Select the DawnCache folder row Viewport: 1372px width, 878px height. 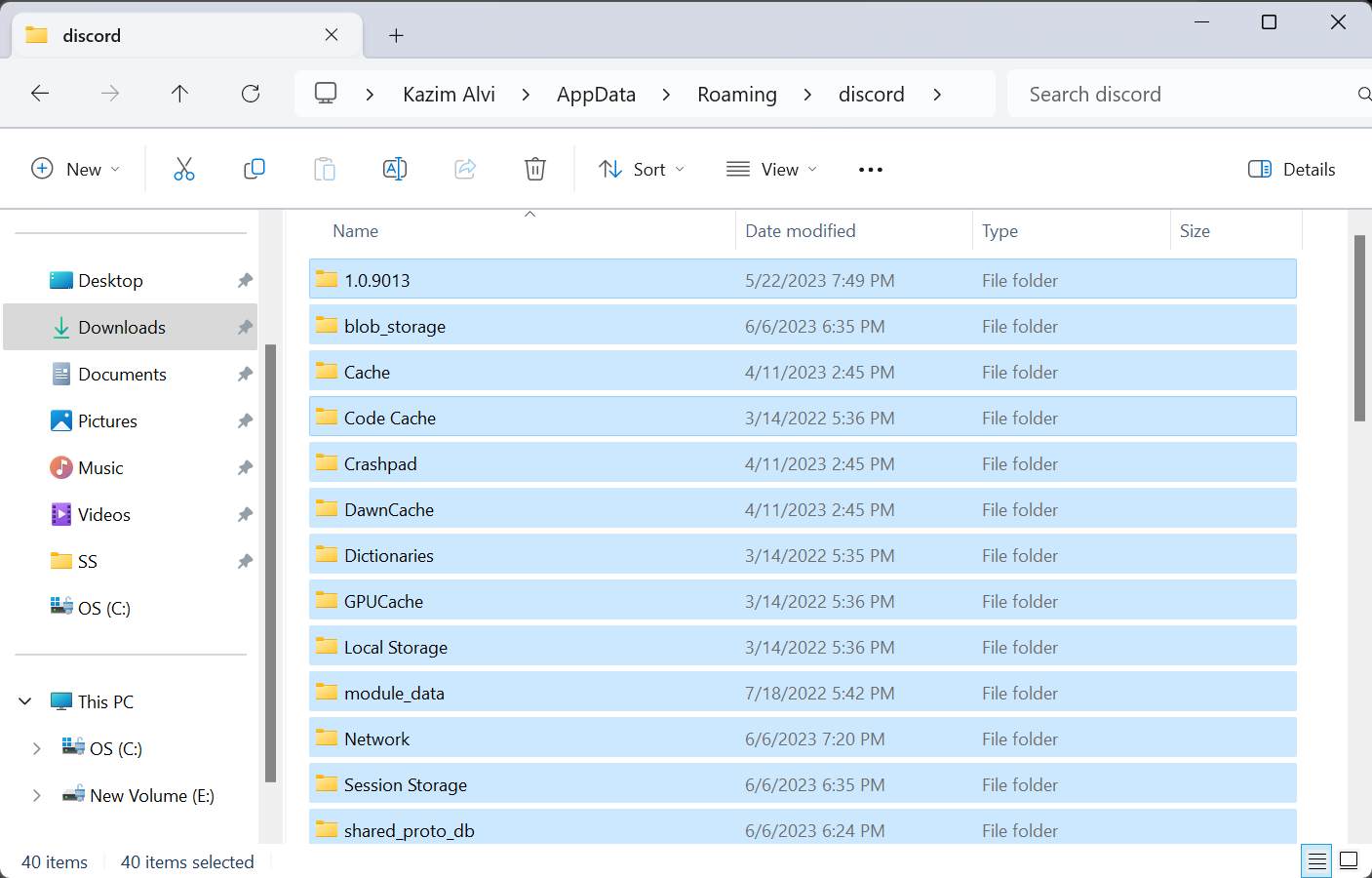(803, 509)
